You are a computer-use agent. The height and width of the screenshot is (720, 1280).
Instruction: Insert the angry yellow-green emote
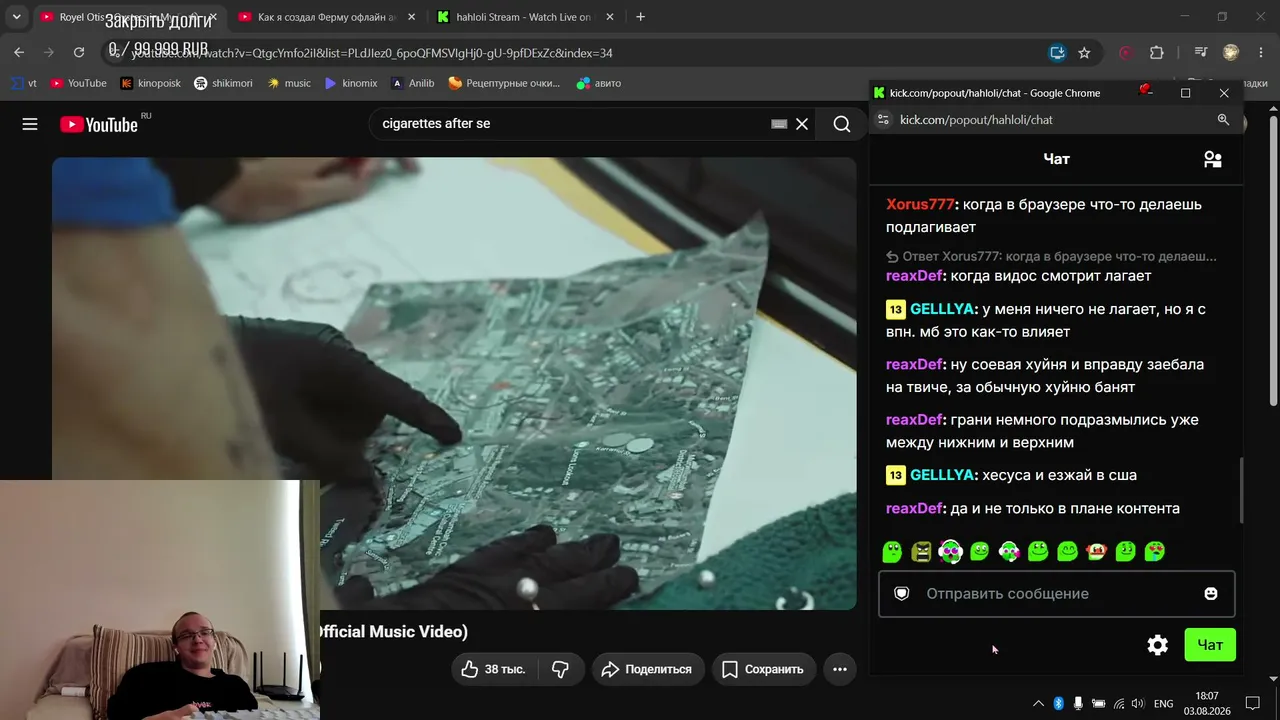(921, 551)
